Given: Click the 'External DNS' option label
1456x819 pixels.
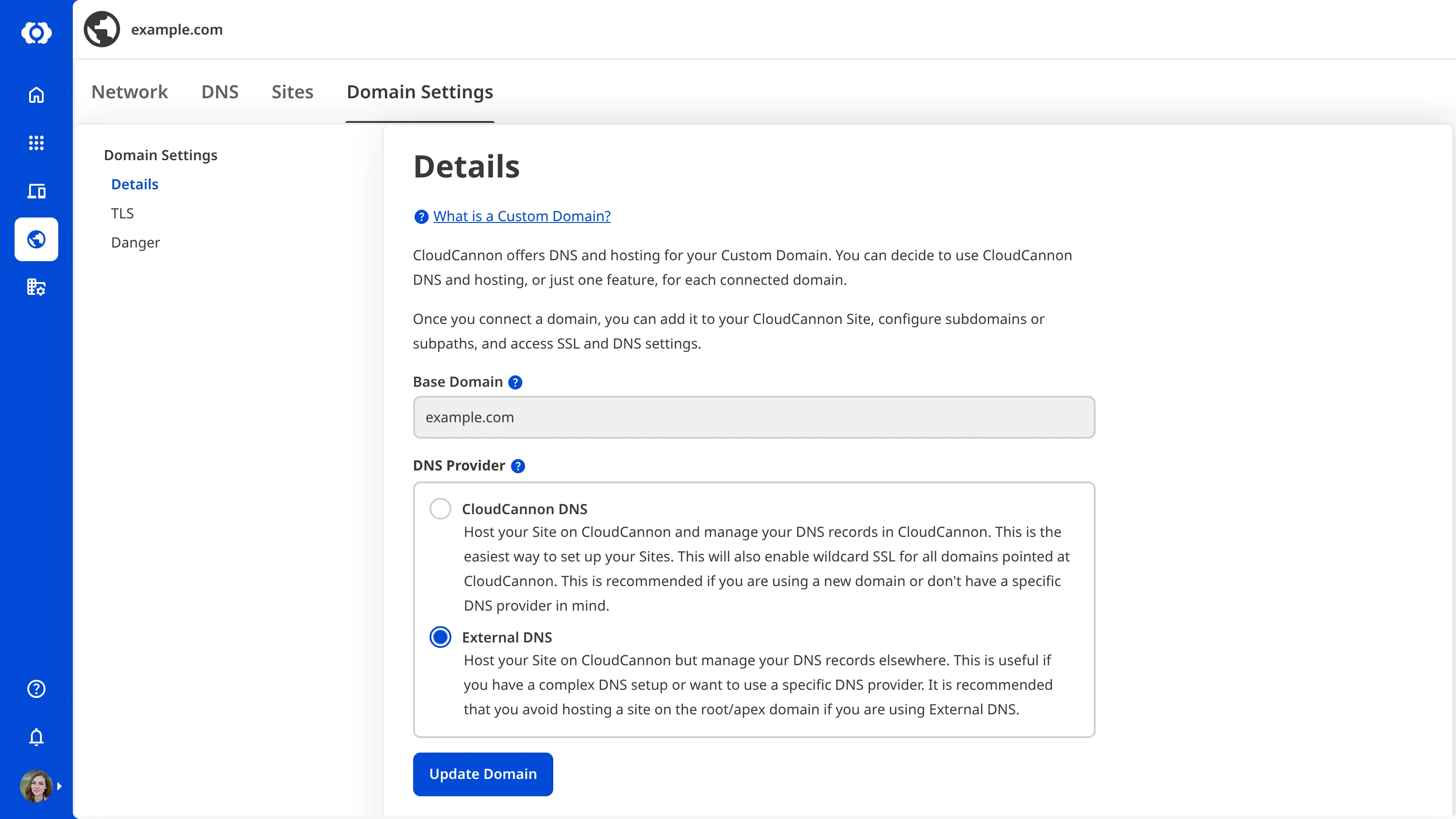Looking at the screenshot, I should (507, 637).
